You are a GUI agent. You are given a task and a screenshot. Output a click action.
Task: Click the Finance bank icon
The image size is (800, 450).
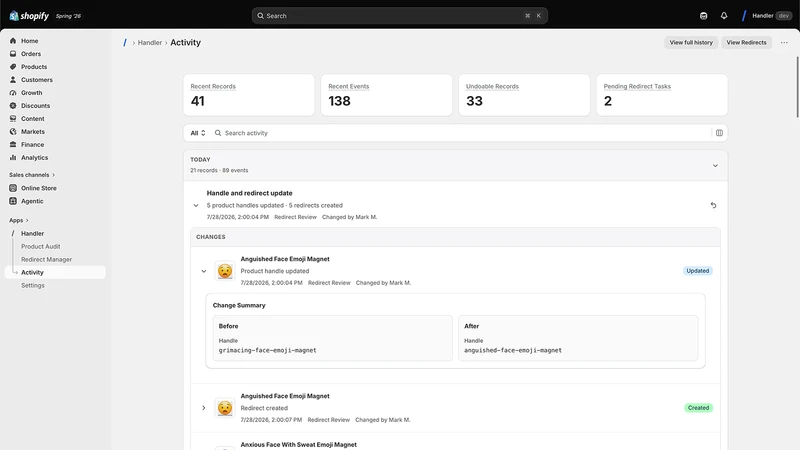(x=13, y=144)
